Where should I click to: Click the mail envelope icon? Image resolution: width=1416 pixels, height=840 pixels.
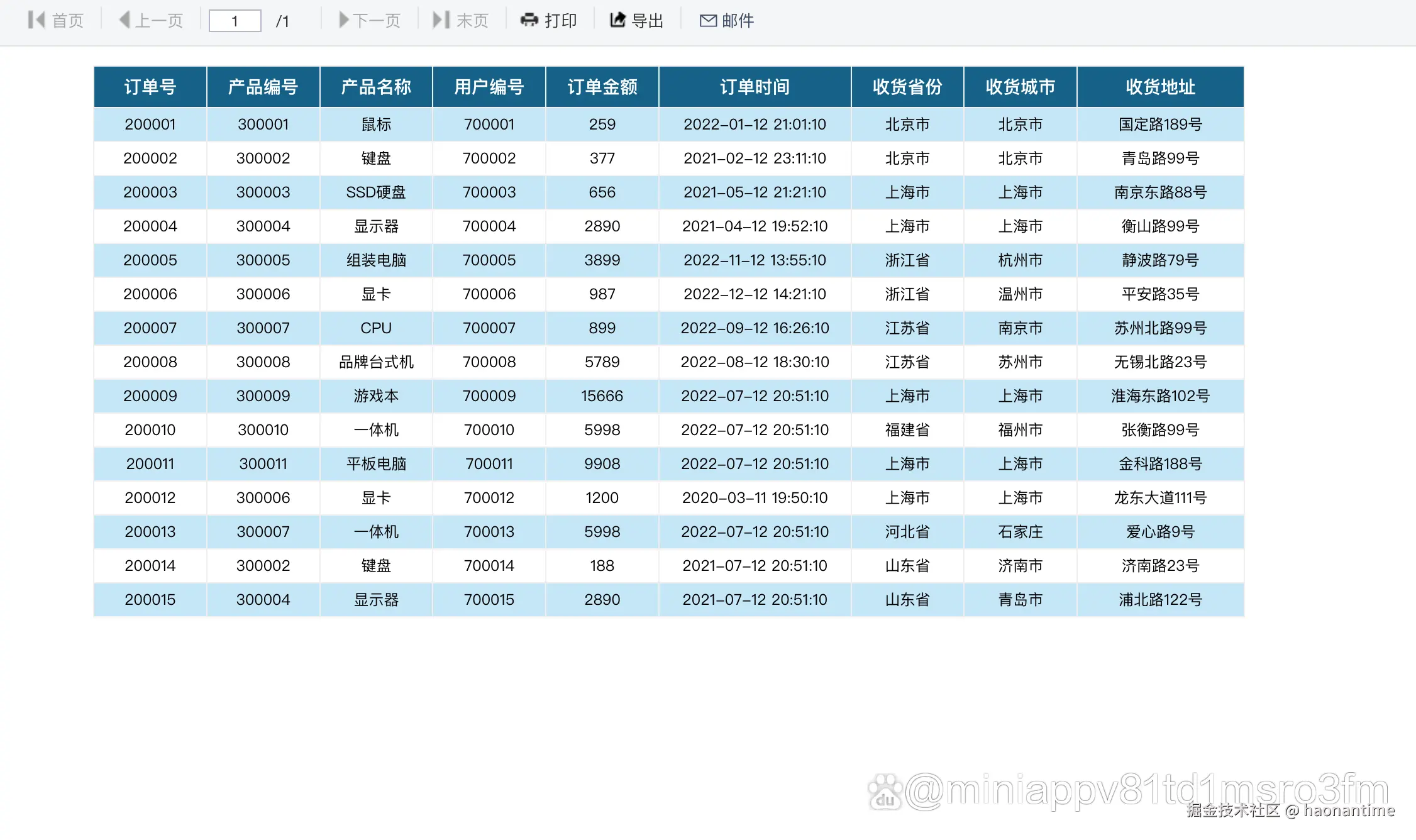[708, 21]
